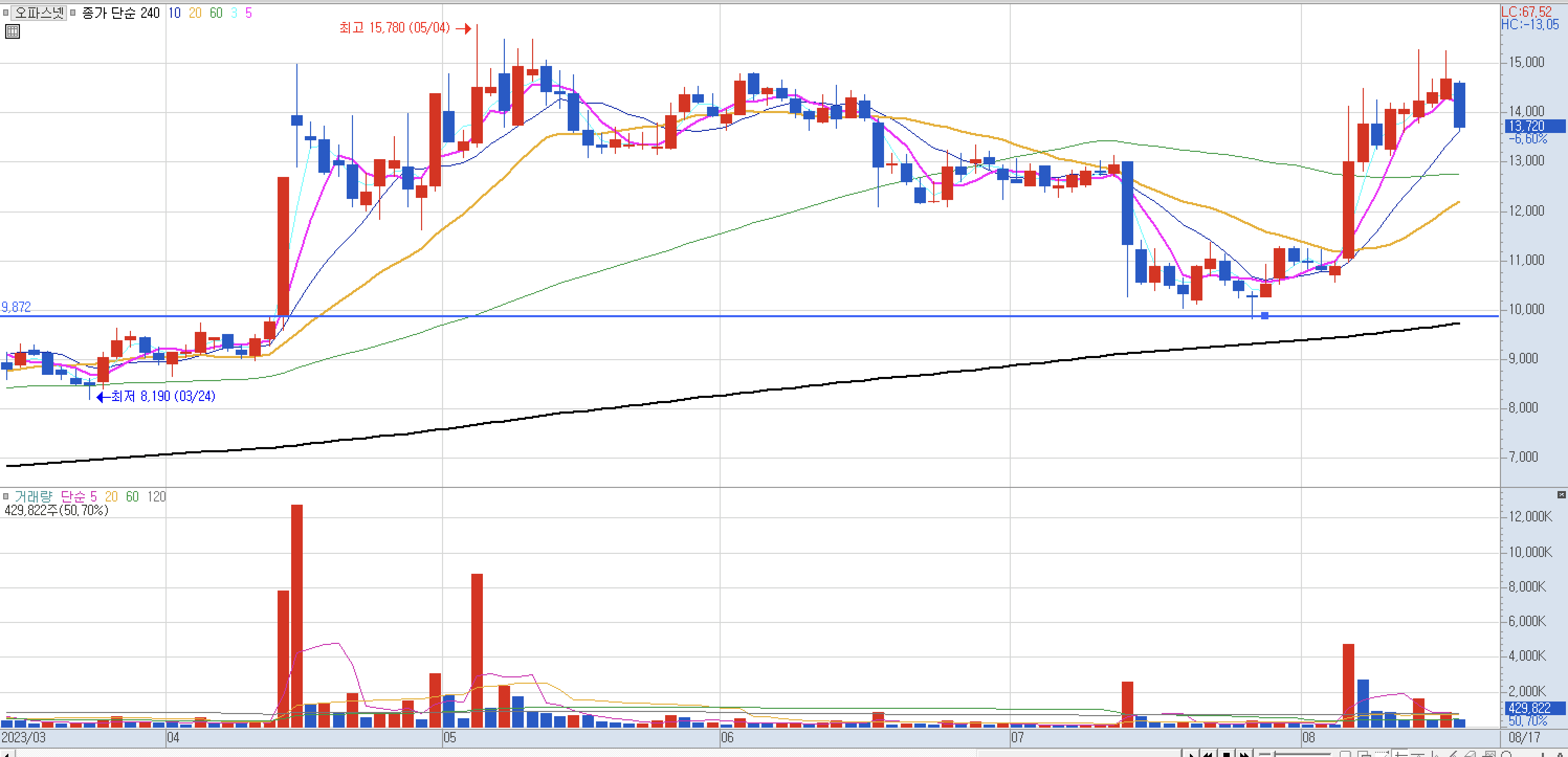Toggle the small square before 오파스넷

pyautogui.click(x=5, y=13)
